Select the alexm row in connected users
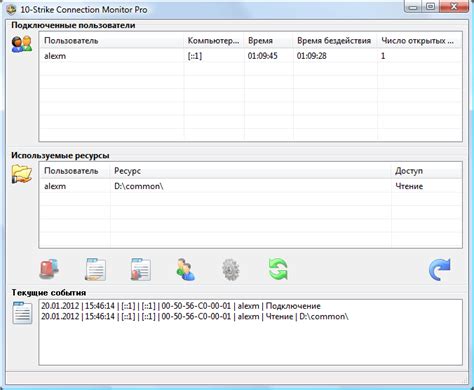Viewport: 474px width, 390px height. (251, 56)
